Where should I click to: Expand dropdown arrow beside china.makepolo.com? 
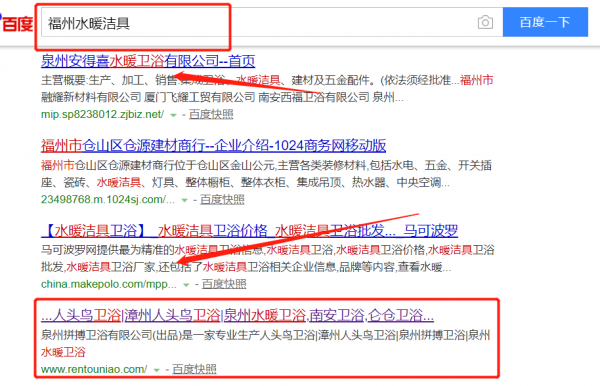[x=186, y=285]
